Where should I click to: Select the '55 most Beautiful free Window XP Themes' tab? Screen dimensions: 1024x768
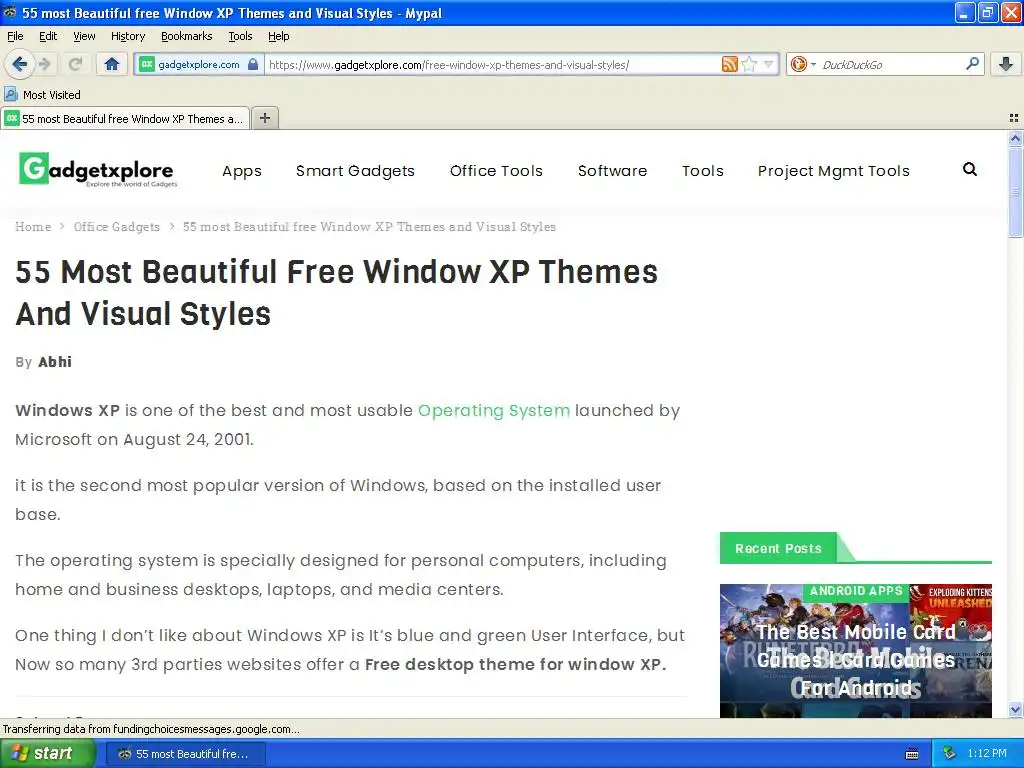click(125, 118)
